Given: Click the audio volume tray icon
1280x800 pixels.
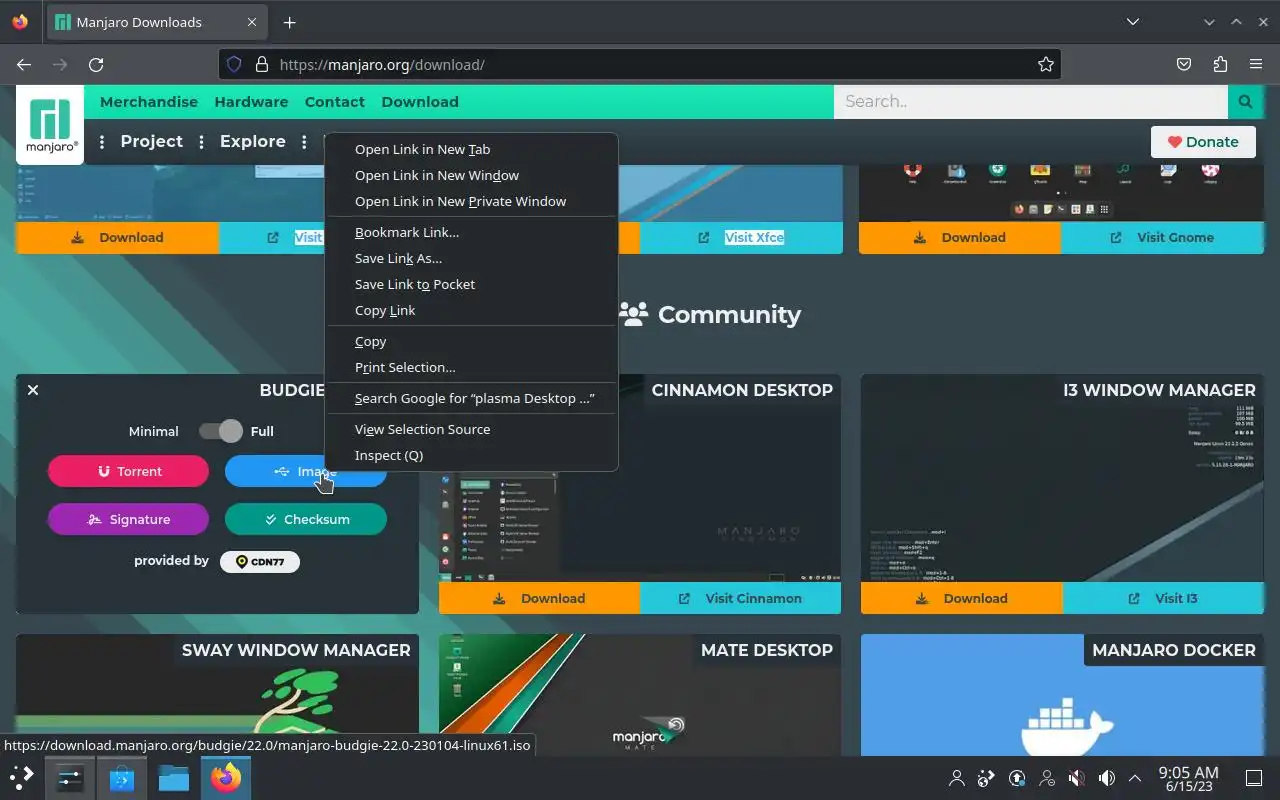Looking at the screenshot, I should click(1107, 778).
